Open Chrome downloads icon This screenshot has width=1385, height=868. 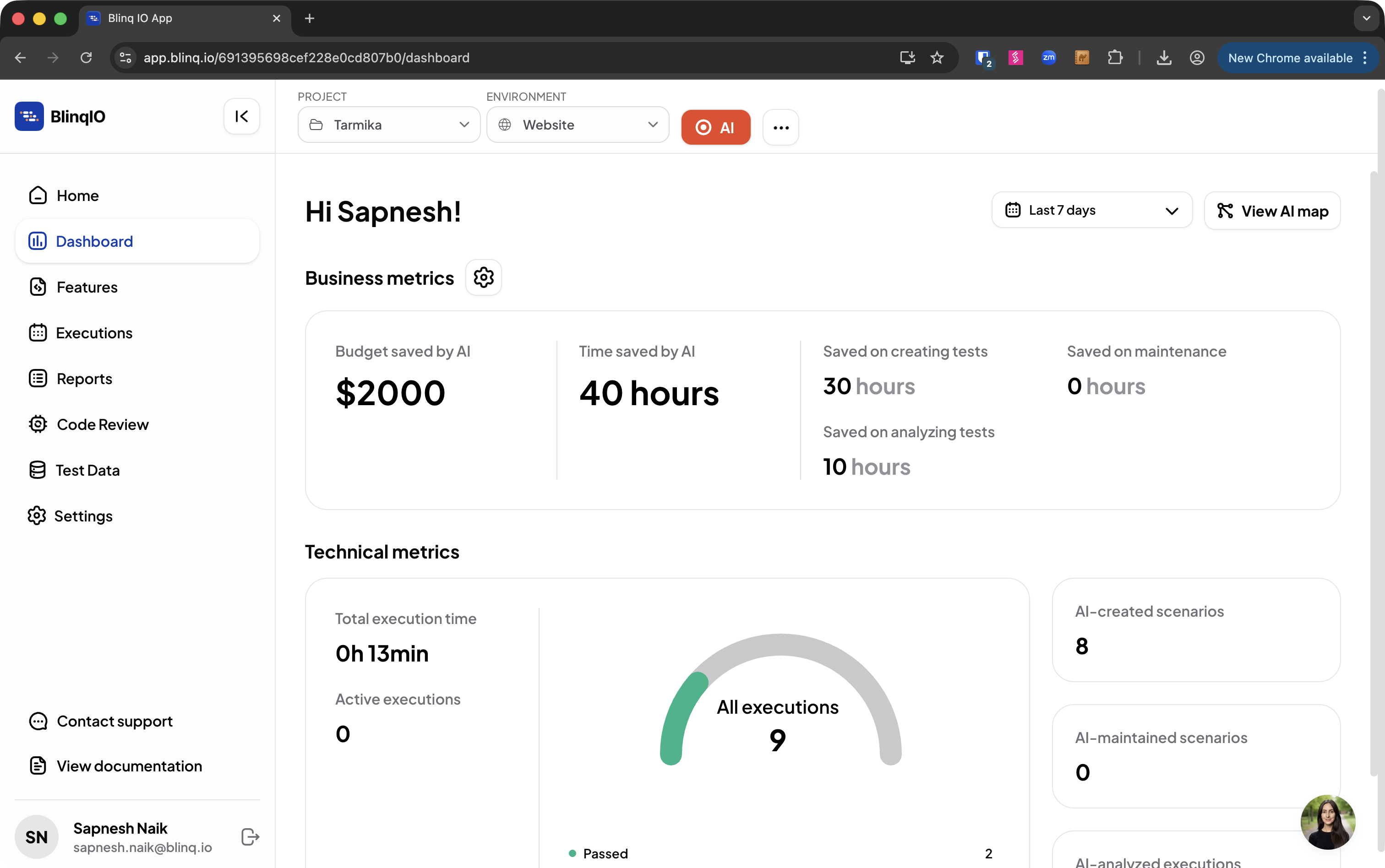[x=1164, y=58]
